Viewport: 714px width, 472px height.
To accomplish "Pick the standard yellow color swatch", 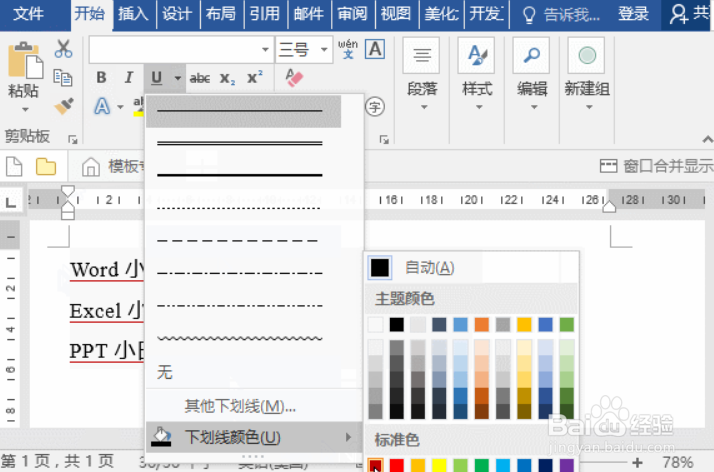I will (x=439, y=465).
